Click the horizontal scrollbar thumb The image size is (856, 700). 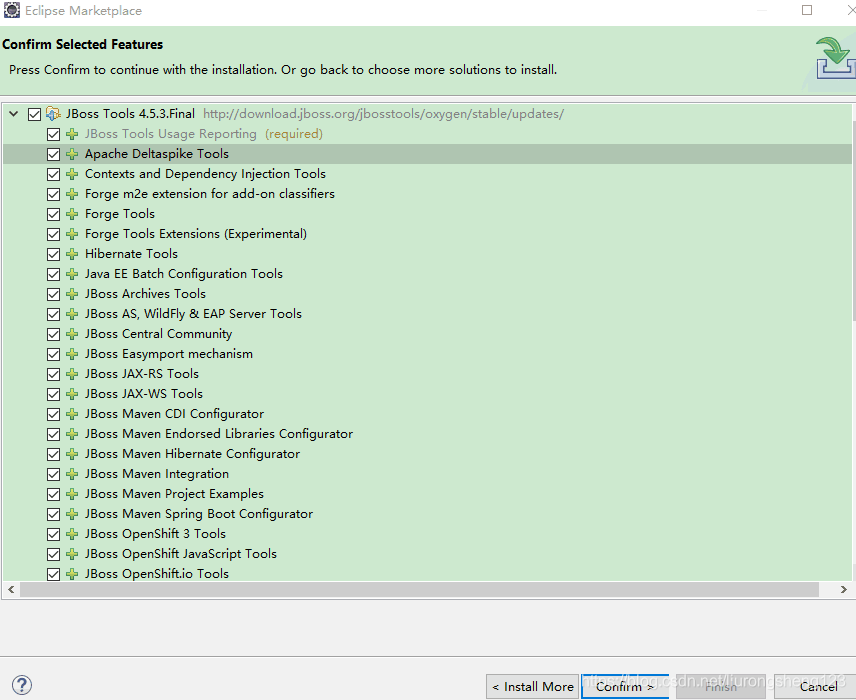419,590
